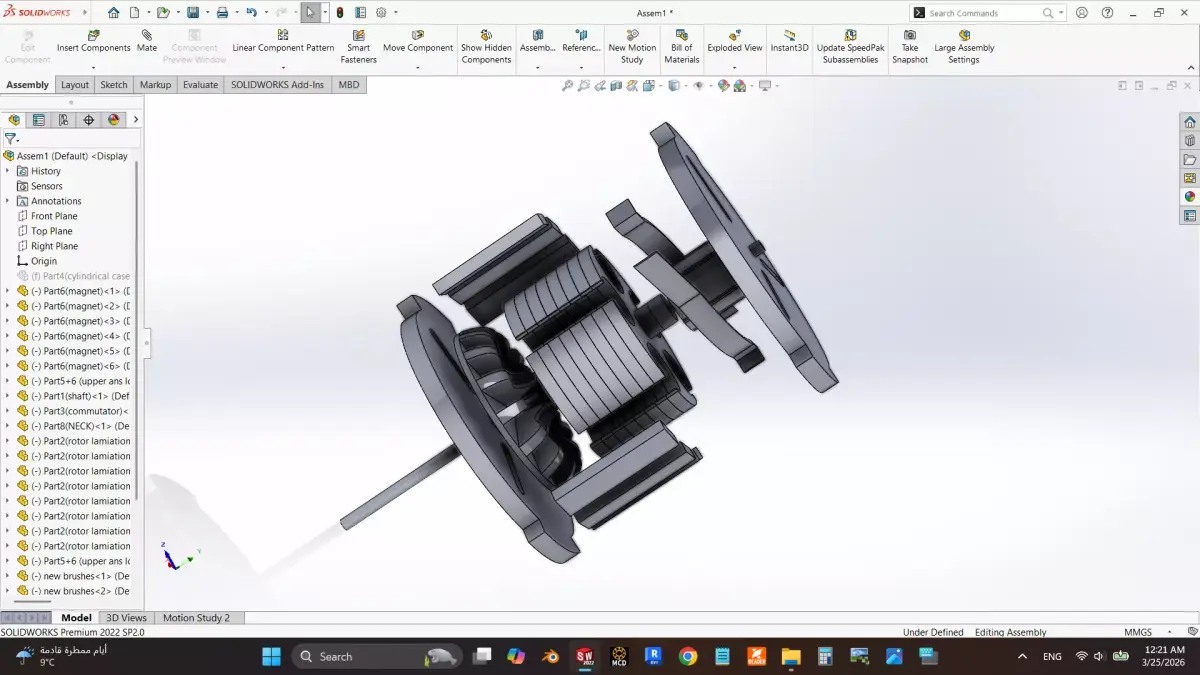Switch to the ConfigurationManager panel icon
This screenshot has height=675, width=1200.
pyautogui.click(x=63, y=119)
